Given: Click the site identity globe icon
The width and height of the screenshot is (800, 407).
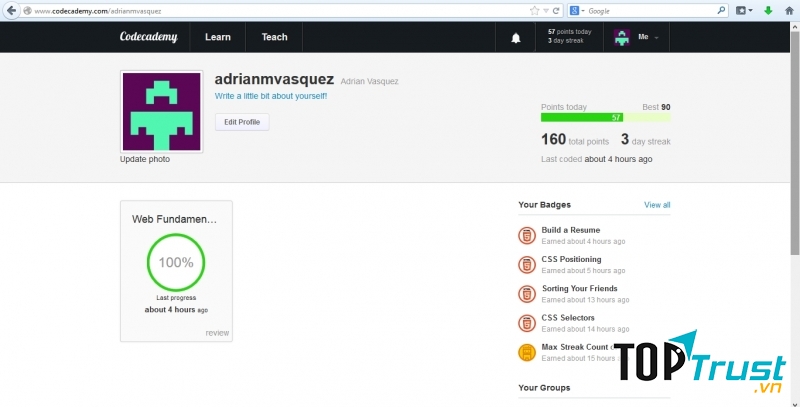Looking at the screenshot, I should [28, 11].
